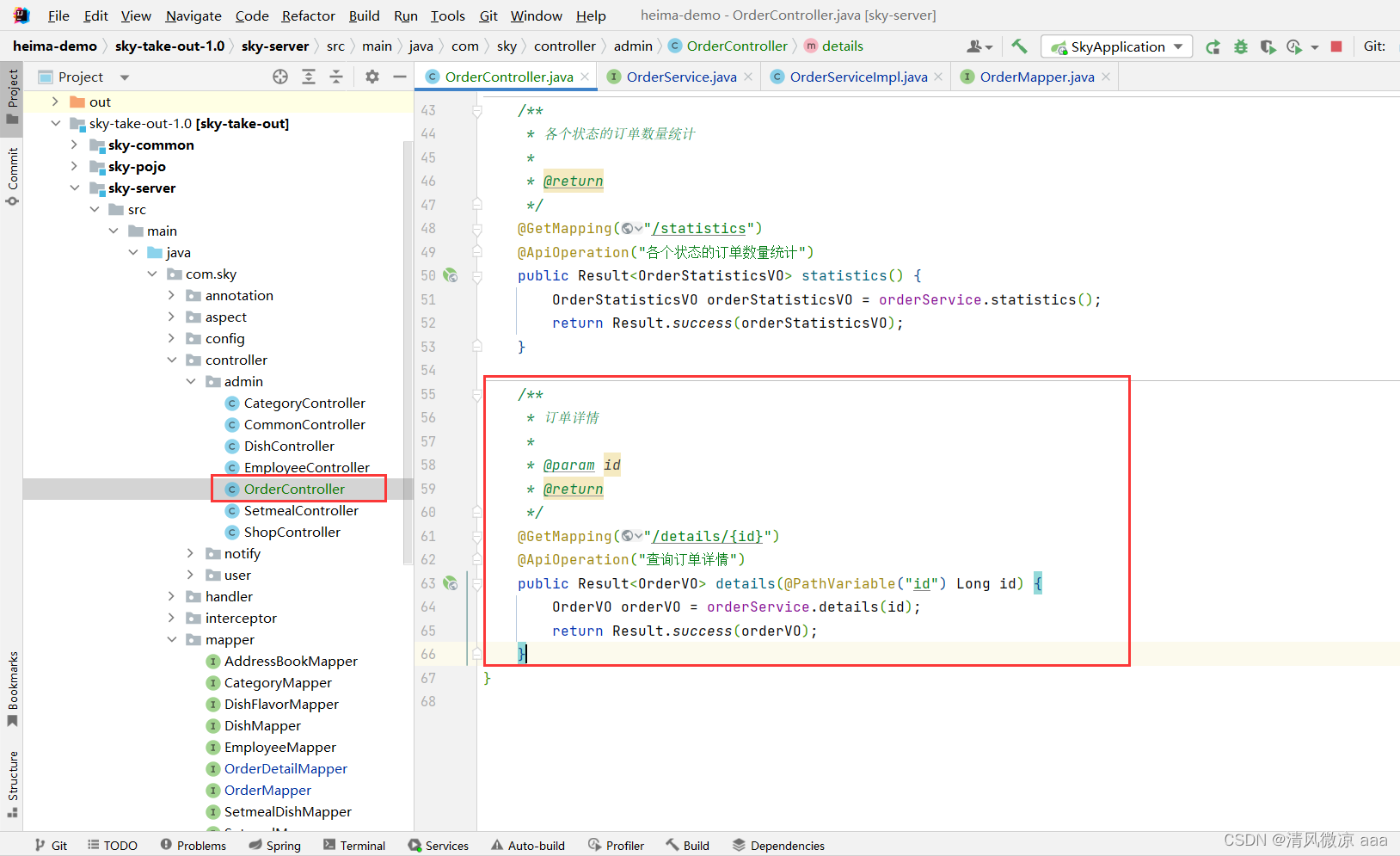
Task: Collapse the mapper package
Action: [171, 639]
